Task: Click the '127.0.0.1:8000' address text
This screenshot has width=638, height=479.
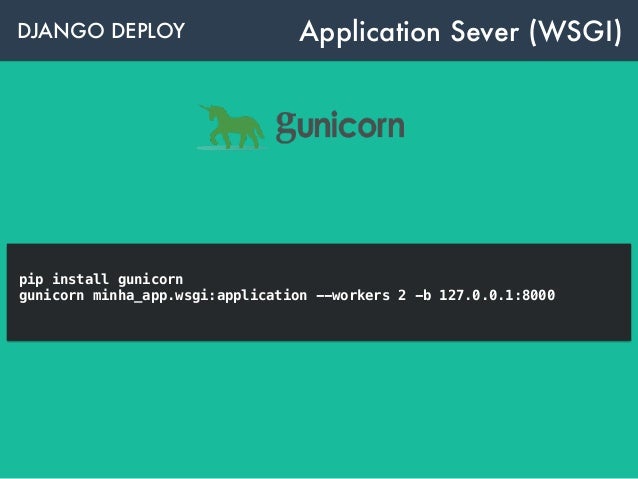Action: [497, 295]
